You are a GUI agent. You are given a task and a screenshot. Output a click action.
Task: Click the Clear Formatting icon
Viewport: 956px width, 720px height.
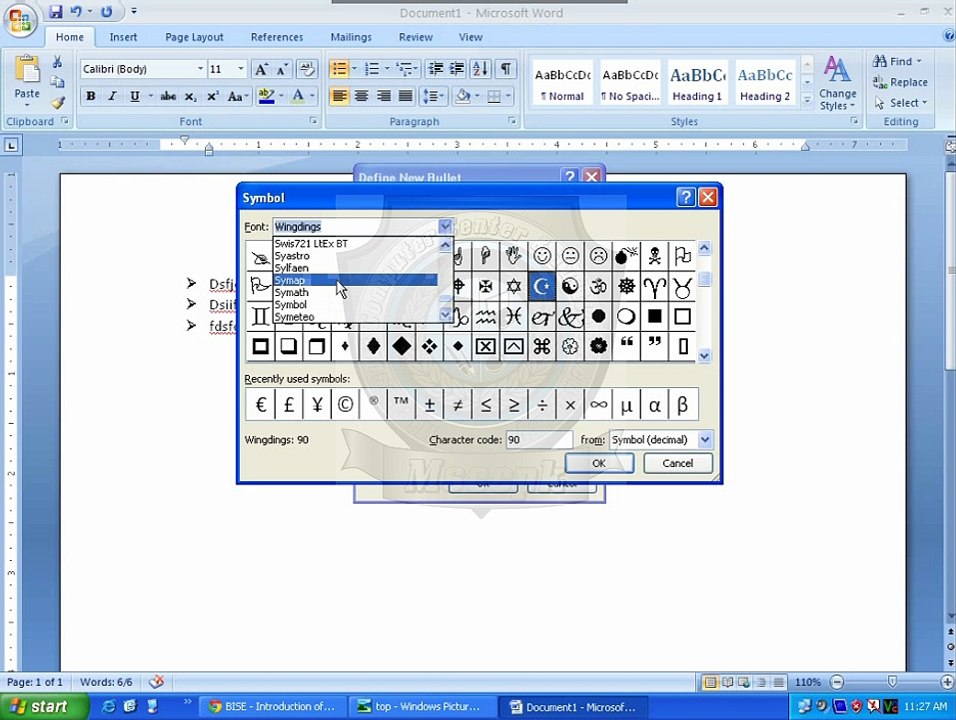(x=307, y=69)
